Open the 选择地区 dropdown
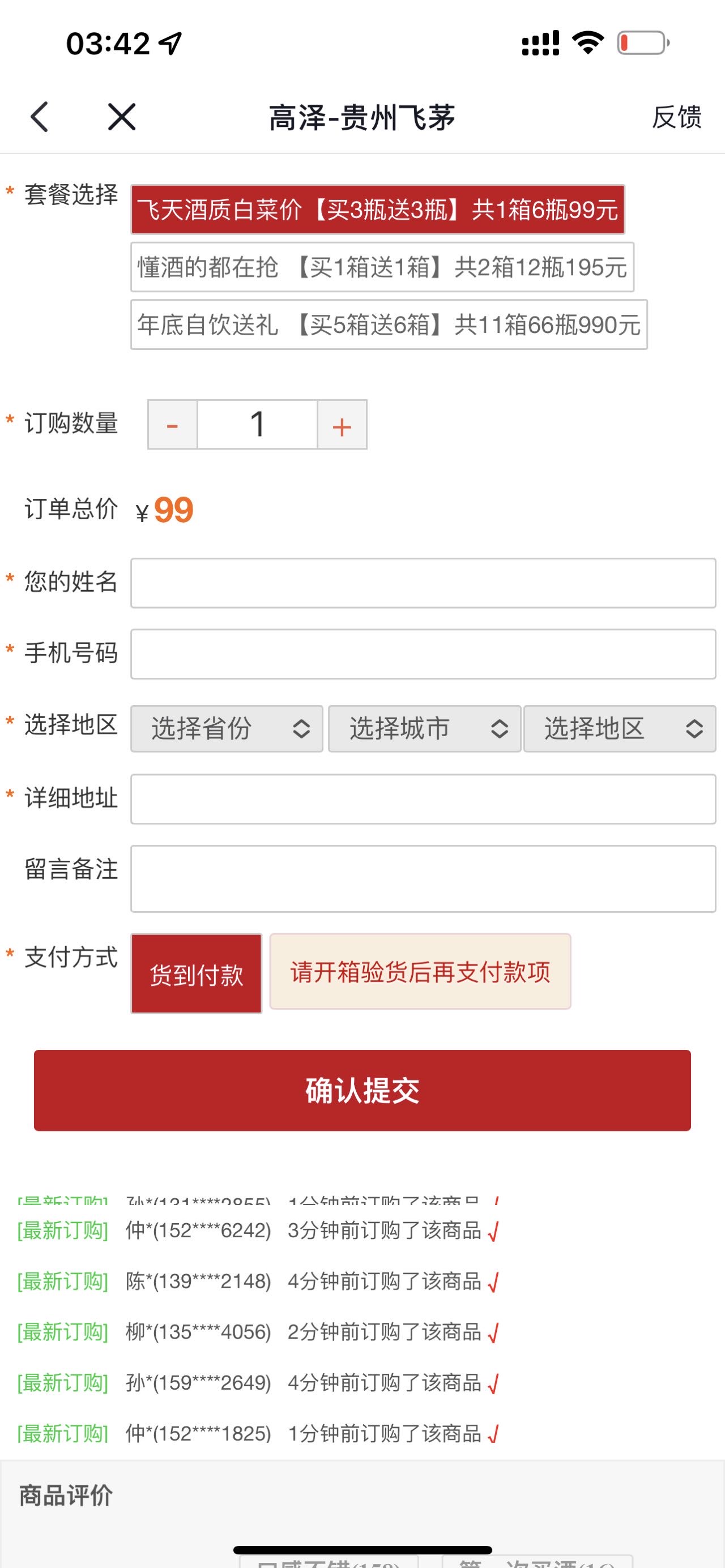Viewport: 725px width, 1568px height. [619, 729]
